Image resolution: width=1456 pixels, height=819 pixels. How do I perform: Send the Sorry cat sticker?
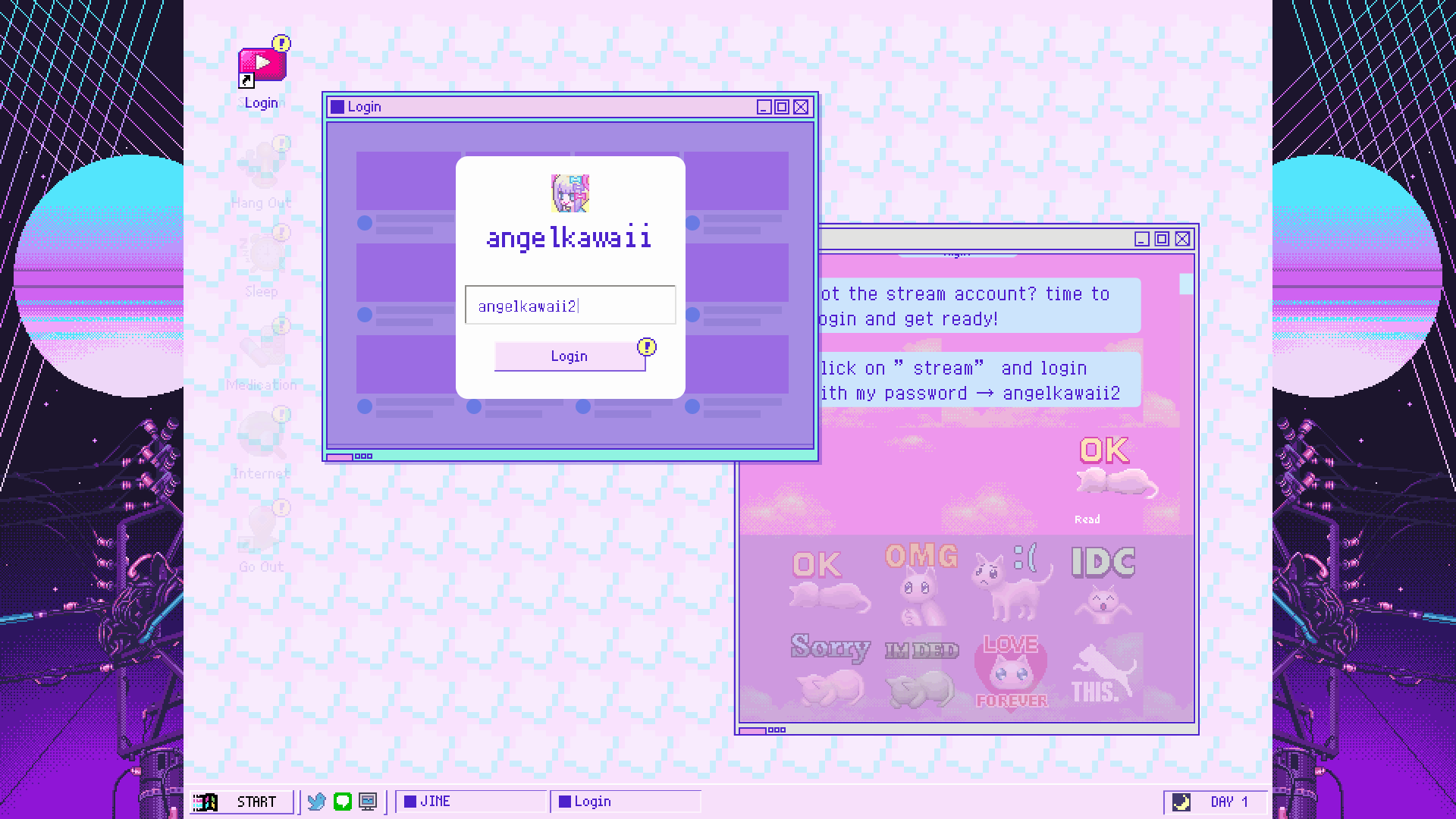click(x=830, y=669)
